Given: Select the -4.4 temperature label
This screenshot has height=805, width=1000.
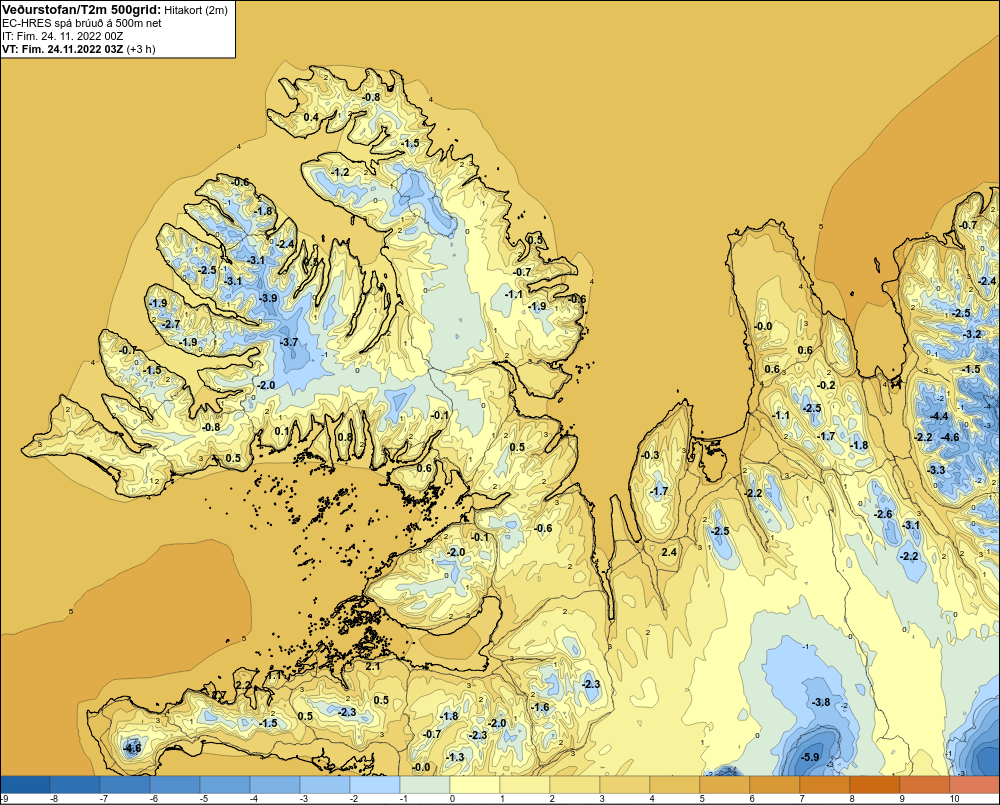Looking at the screenshot, I should tap(939, 417).
